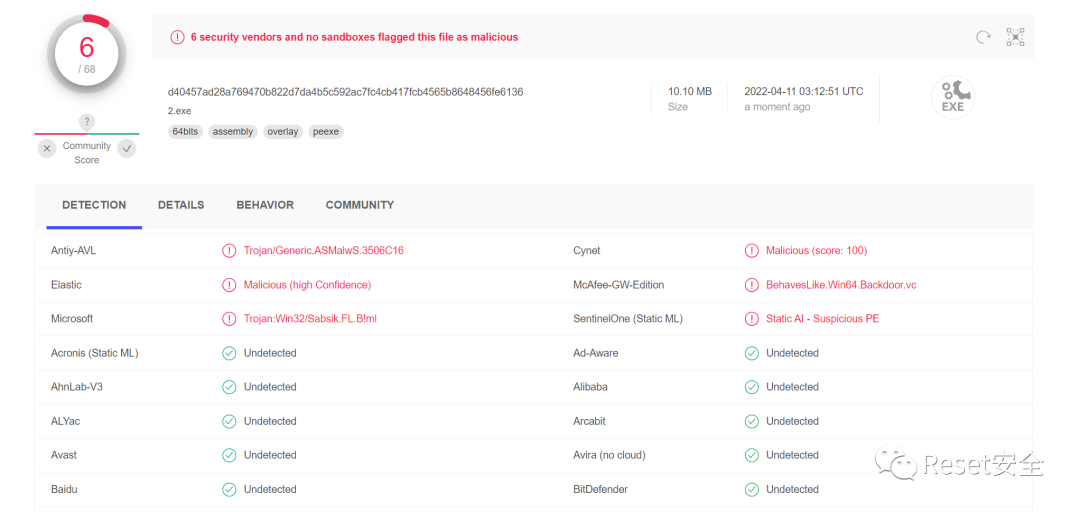
Task: Vote malicious with the X icon
Action: pyautogui.click(x=47, y=149)
